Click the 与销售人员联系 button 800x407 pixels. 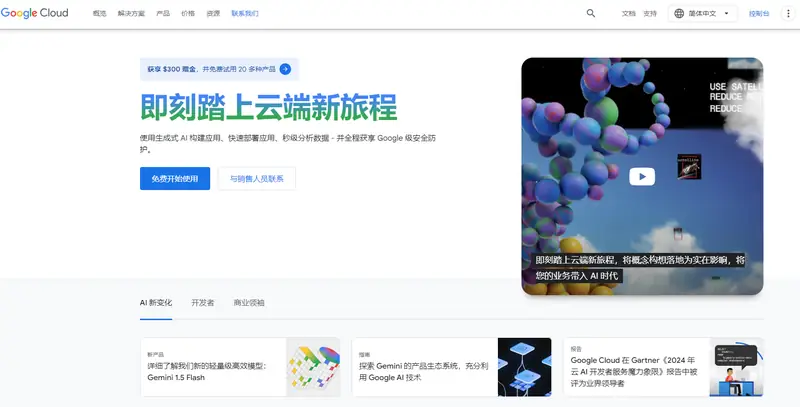pyautogui.click(x=257, y=179)
